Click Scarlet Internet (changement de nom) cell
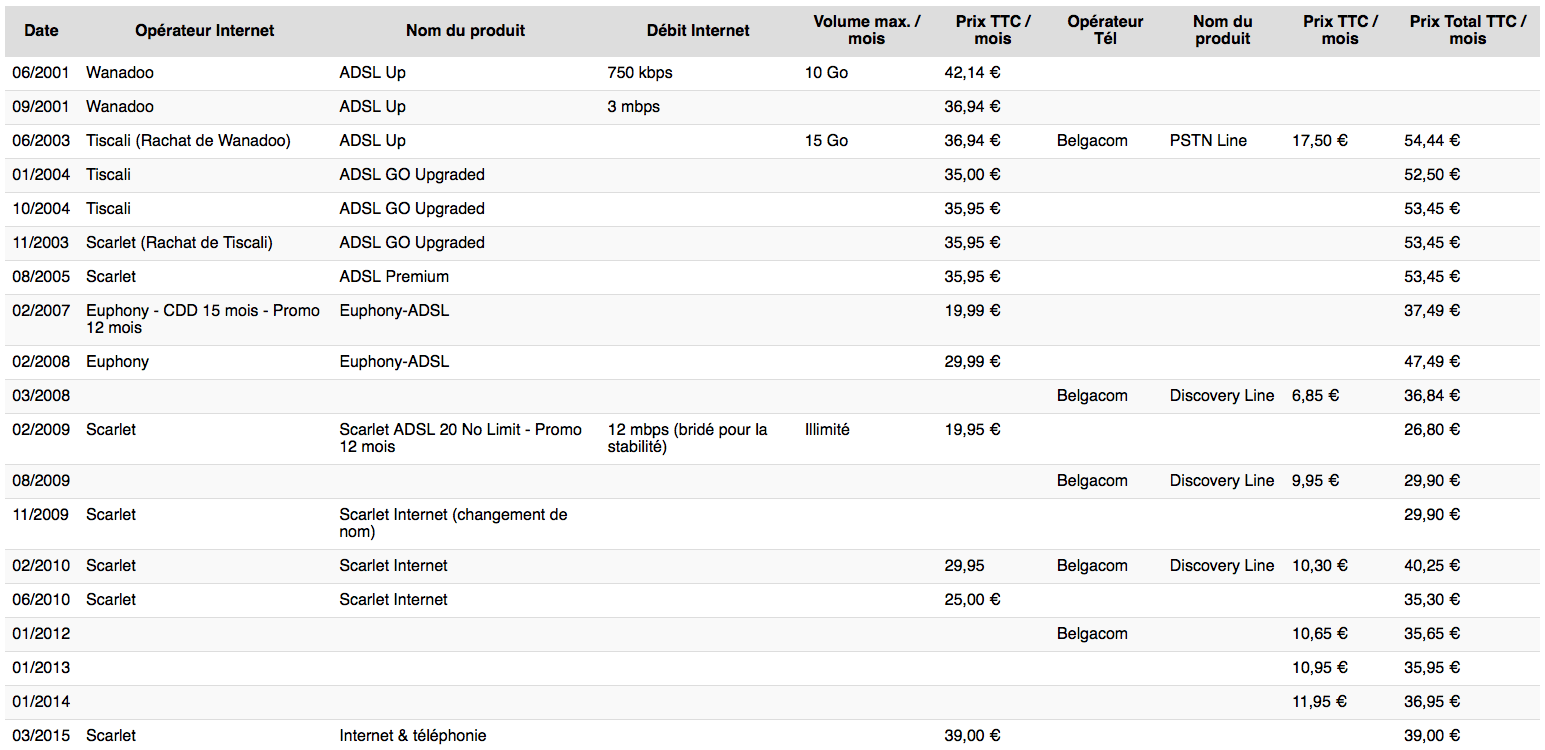The width and height of the screenshot is (1545, 750). [x=454, y=523]
